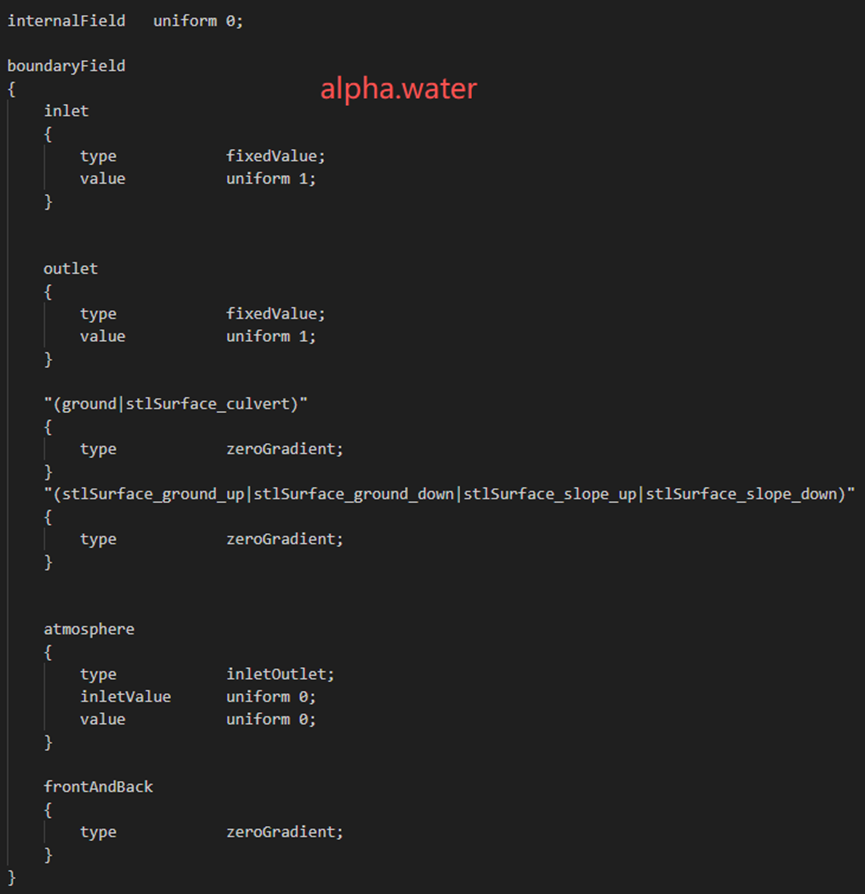Image resolution: width=865 pixels, height=894 pixels.
Task: Place cursor on the frontAndBack patch name
Action: click(x=98, y=787)
